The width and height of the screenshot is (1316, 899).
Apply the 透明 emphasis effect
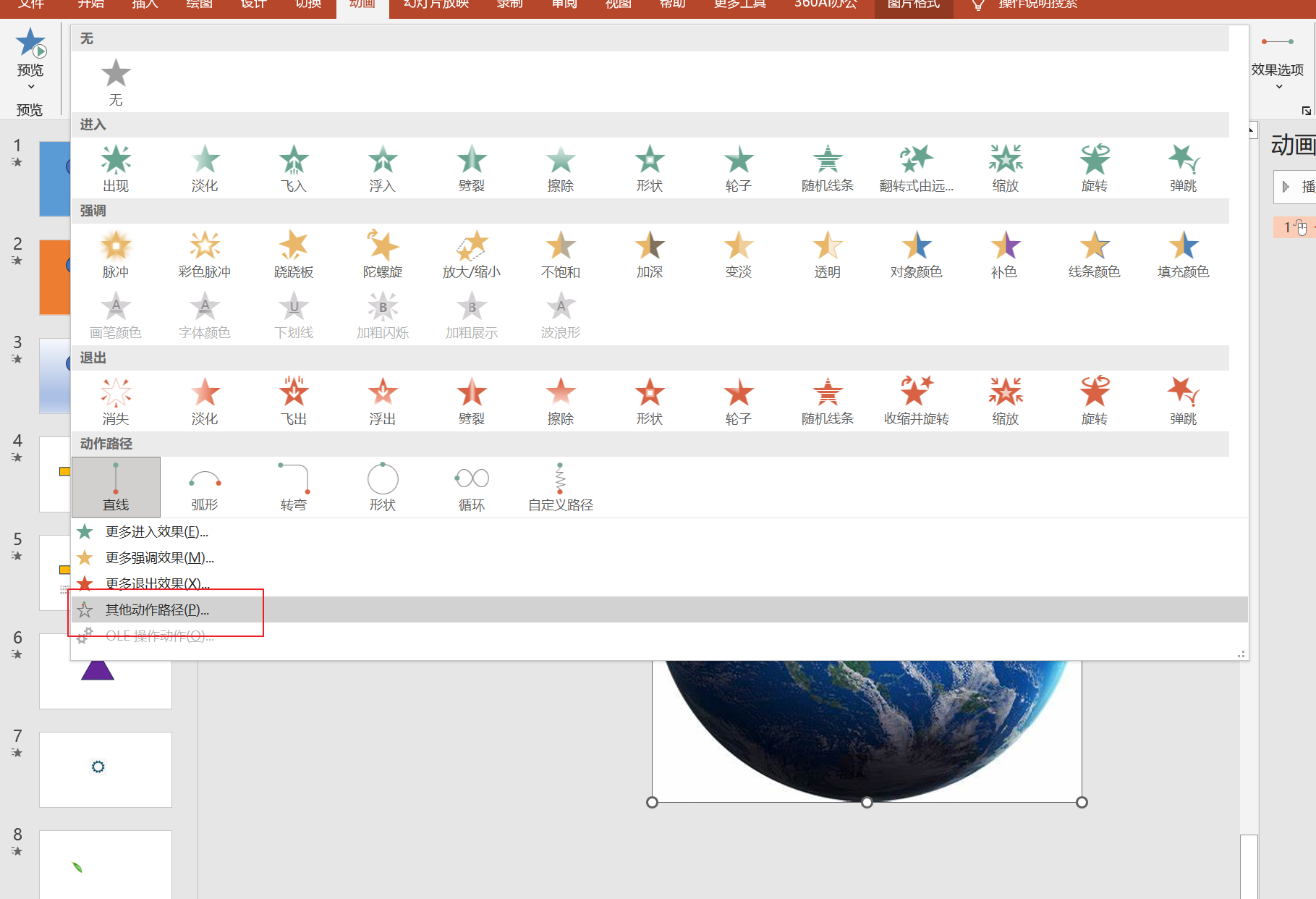(828, 254)
